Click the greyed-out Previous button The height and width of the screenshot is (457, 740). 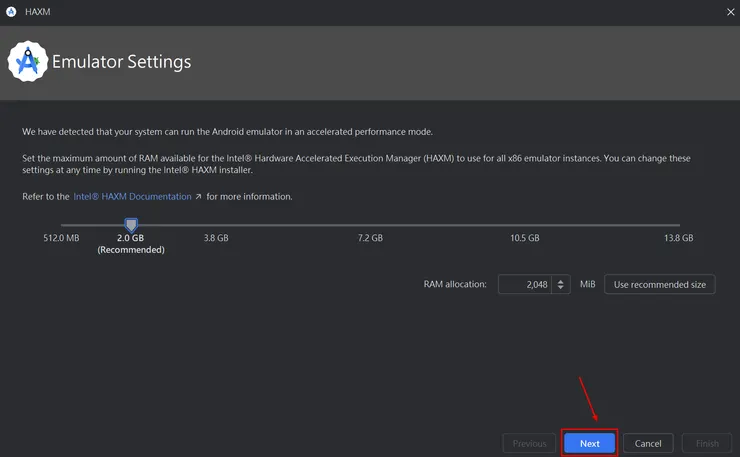[x=529, y=443]
